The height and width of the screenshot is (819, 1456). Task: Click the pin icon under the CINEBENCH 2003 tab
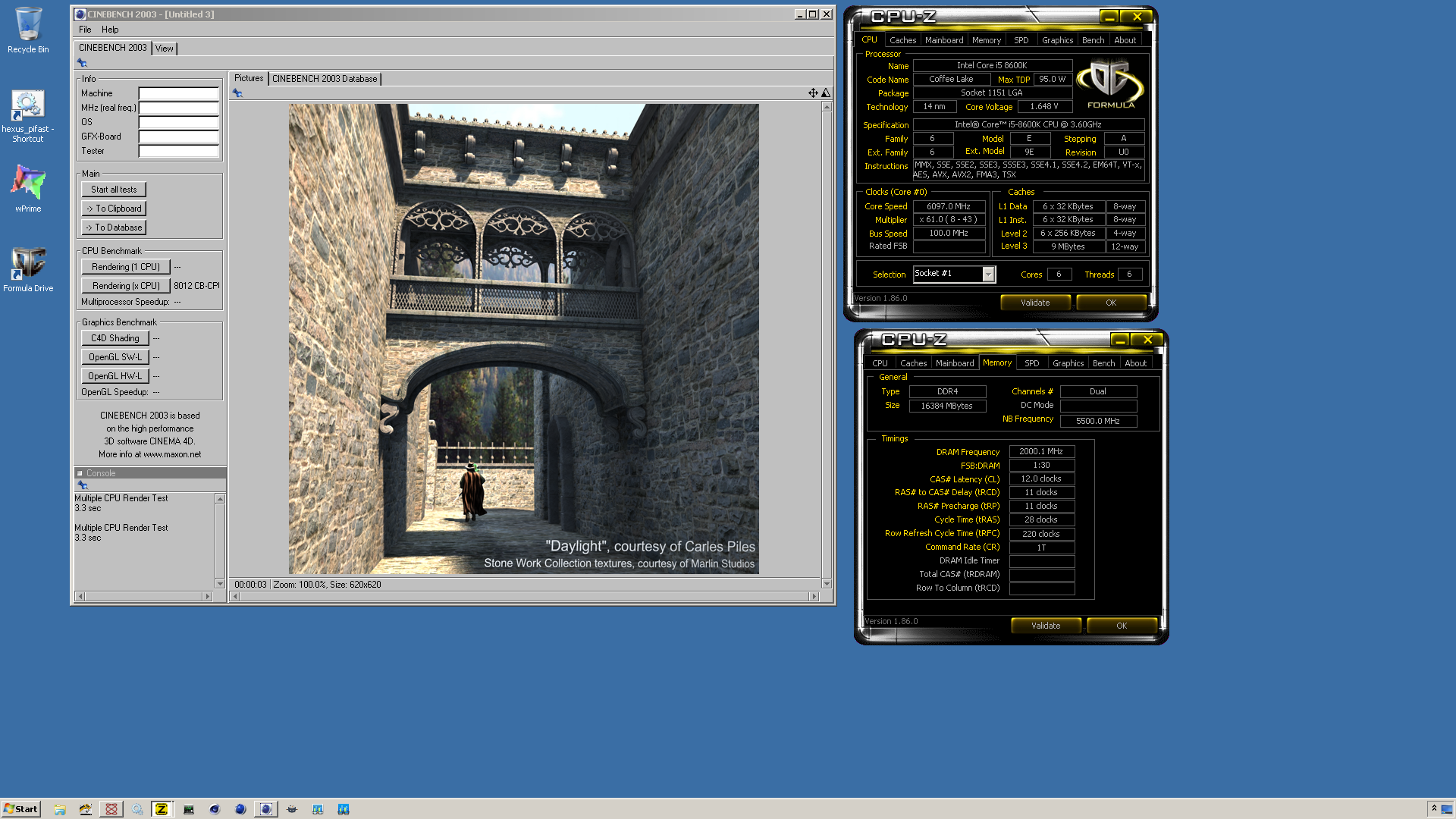point(82,63)
